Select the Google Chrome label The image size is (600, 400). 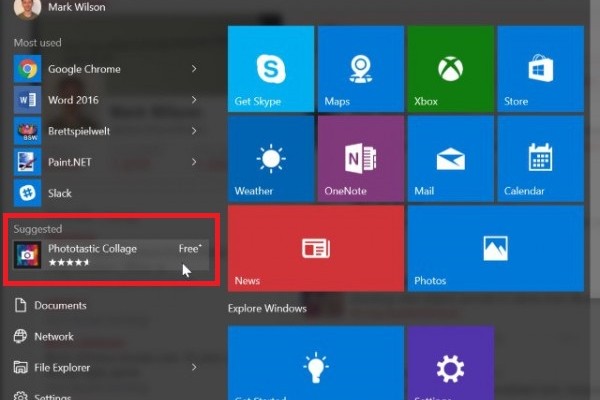coord(84,69)
